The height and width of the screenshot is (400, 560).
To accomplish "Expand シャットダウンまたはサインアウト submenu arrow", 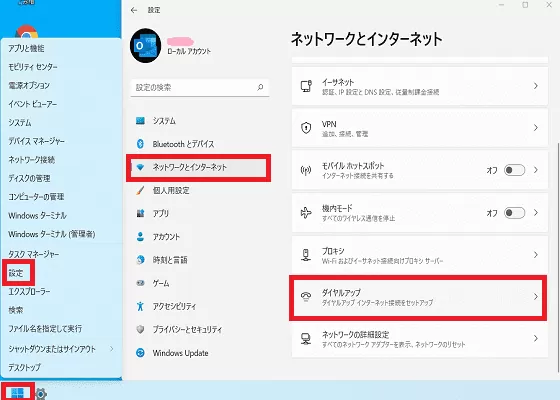I will (x=112, y=349).
